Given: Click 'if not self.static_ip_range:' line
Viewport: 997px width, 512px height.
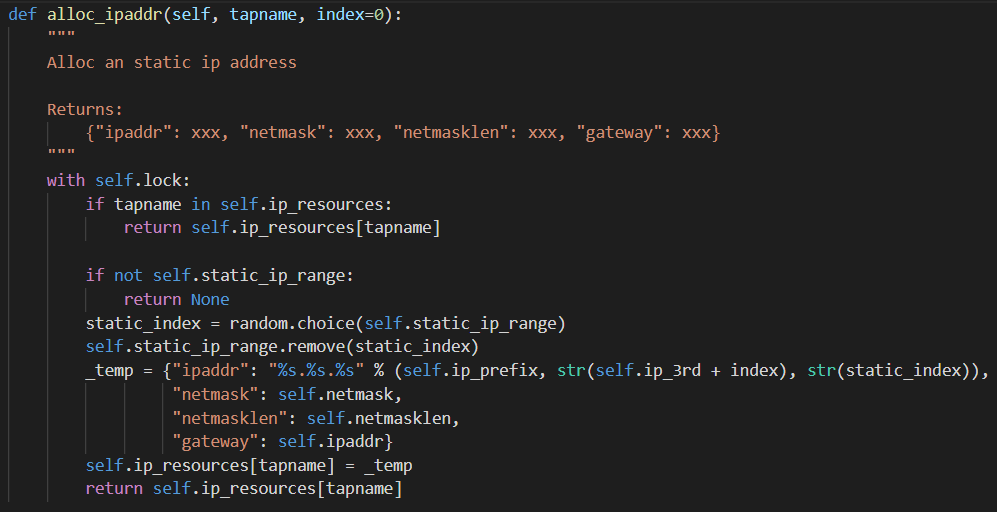Looking at the screenshot, I should (219, 275).
